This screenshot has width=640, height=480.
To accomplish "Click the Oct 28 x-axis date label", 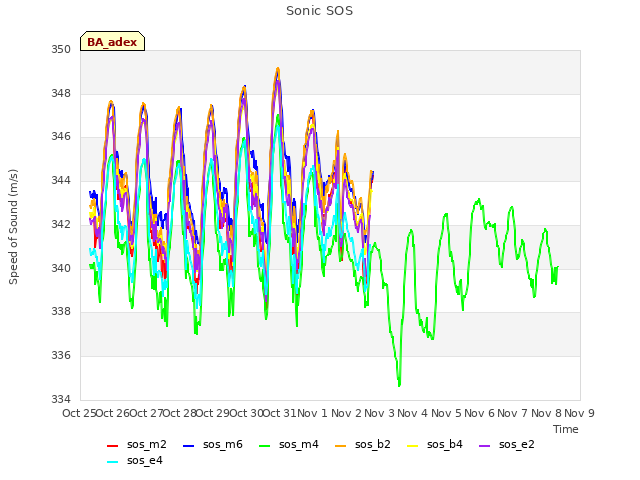I will click(180, 413).
